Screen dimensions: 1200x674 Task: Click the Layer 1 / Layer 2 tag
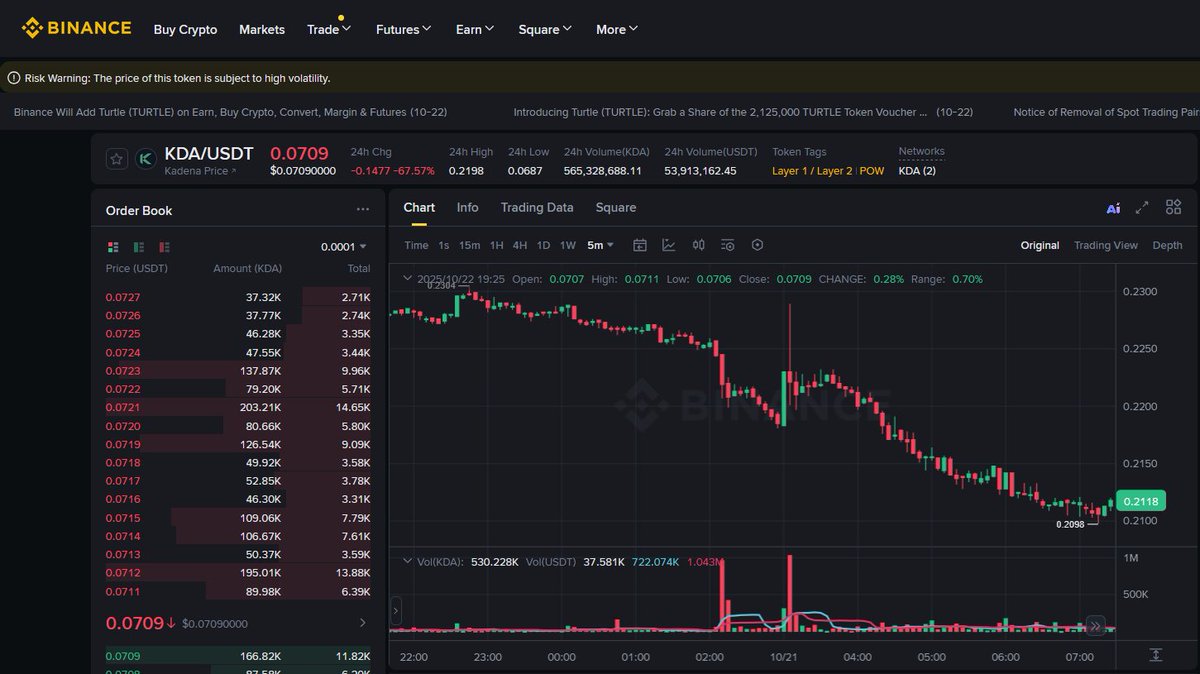click(x=812, y=171)
